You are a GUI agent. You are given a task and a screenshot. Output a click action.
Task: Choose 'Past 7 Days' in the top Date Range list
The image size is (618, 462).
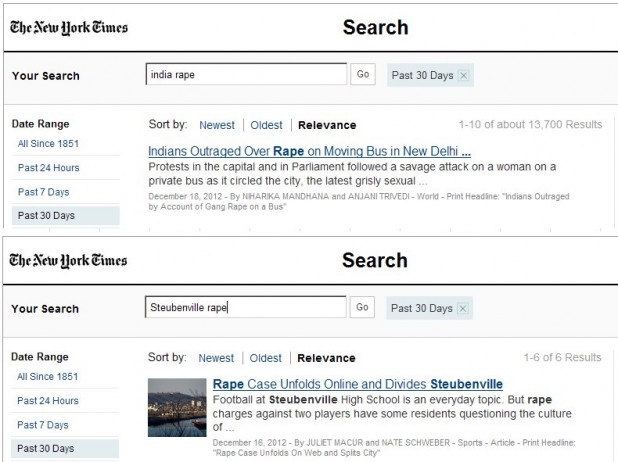43,192
